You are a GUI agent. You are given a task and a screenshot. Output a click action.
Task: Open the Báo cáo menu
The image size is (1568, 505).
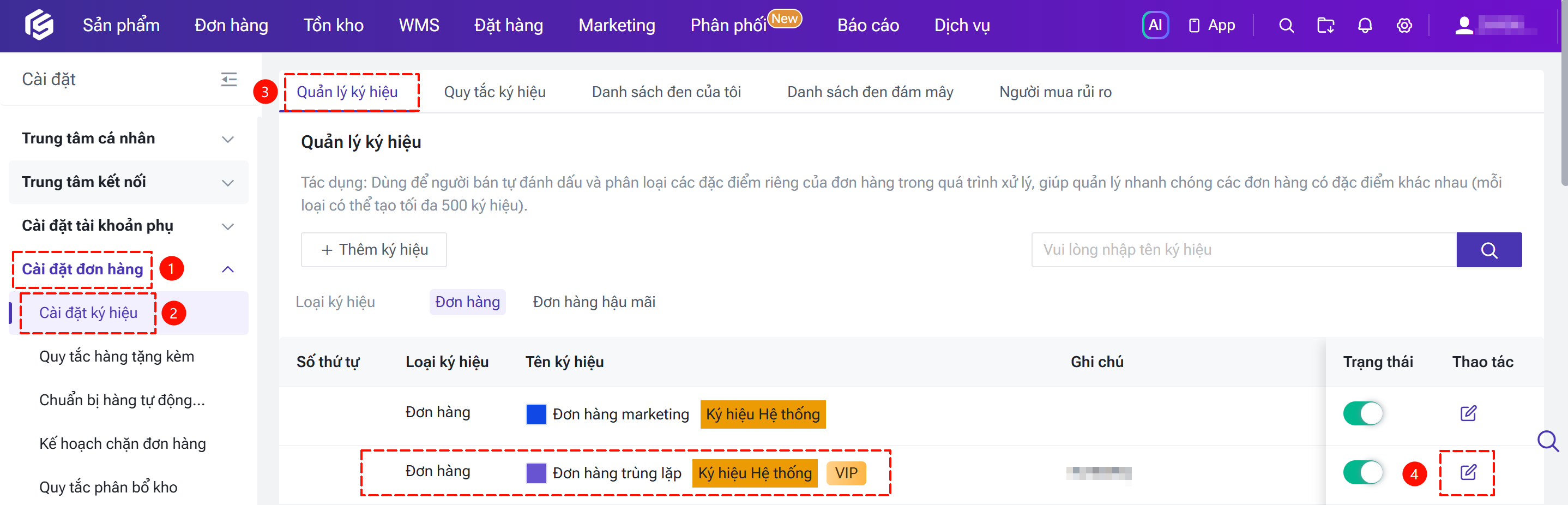[x=868, y=26]
